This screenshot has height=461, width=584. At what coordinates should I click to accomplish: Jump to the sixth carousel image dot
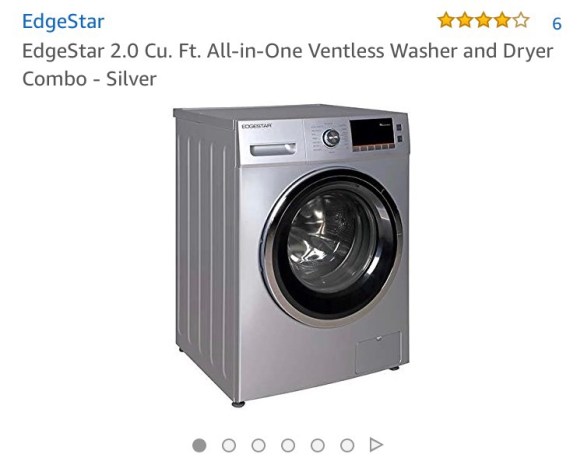tap(347, 445)
